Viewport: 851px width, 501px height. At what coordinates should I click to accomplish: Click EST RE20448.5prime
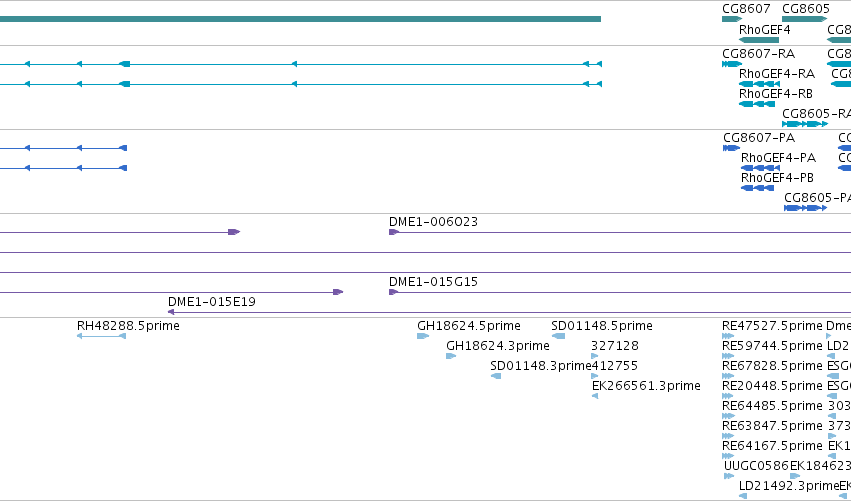point(728,396)
